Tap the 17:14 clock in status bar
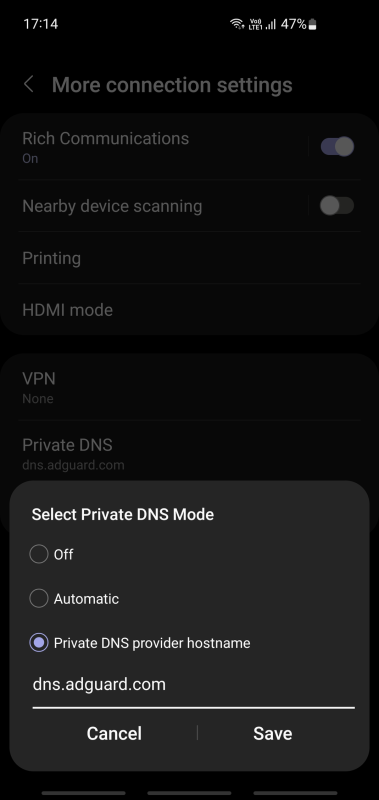379x800 pixels. coord(41,24)
